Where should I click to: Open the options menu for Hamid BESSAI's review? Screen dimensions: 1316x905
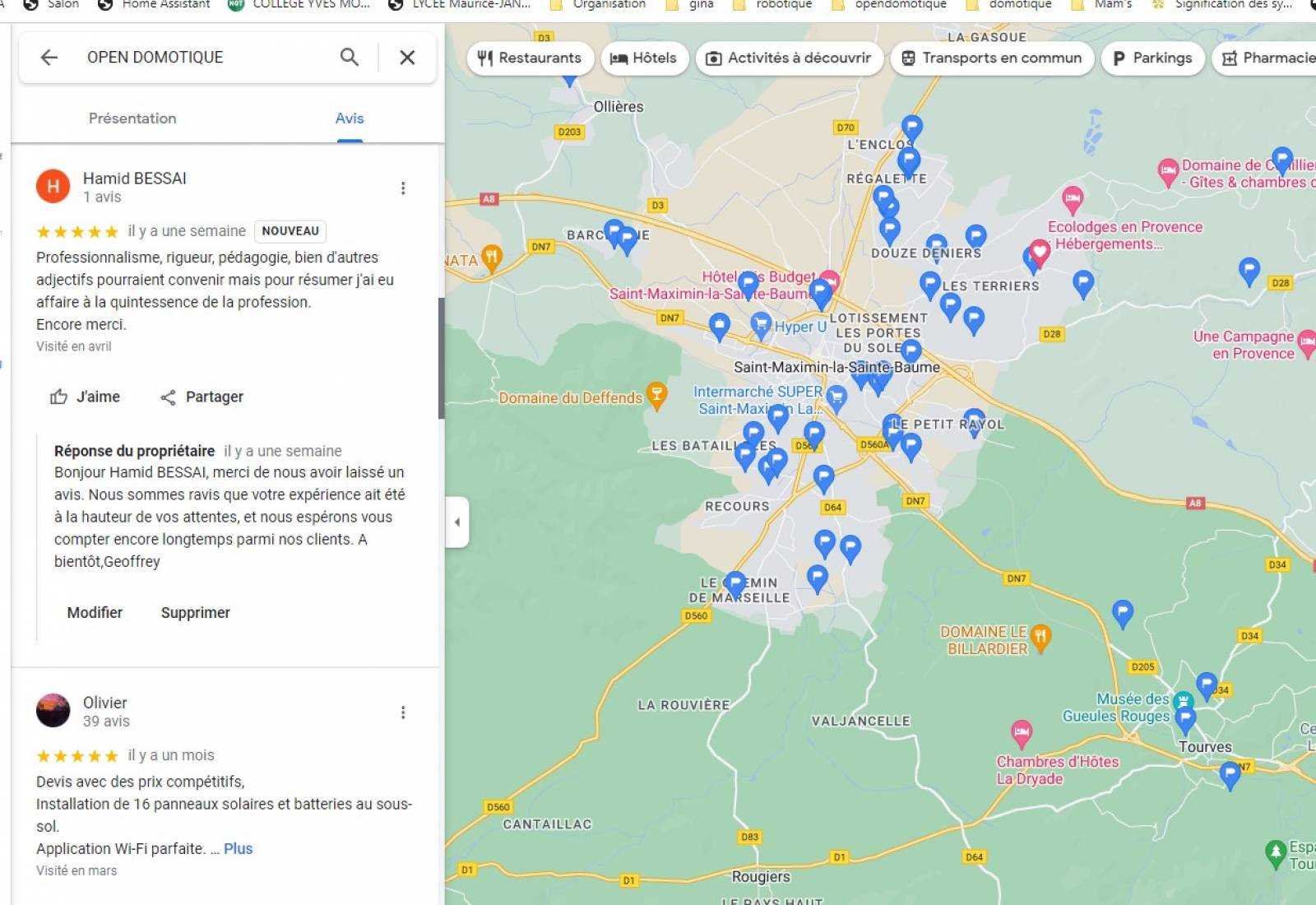403,188
